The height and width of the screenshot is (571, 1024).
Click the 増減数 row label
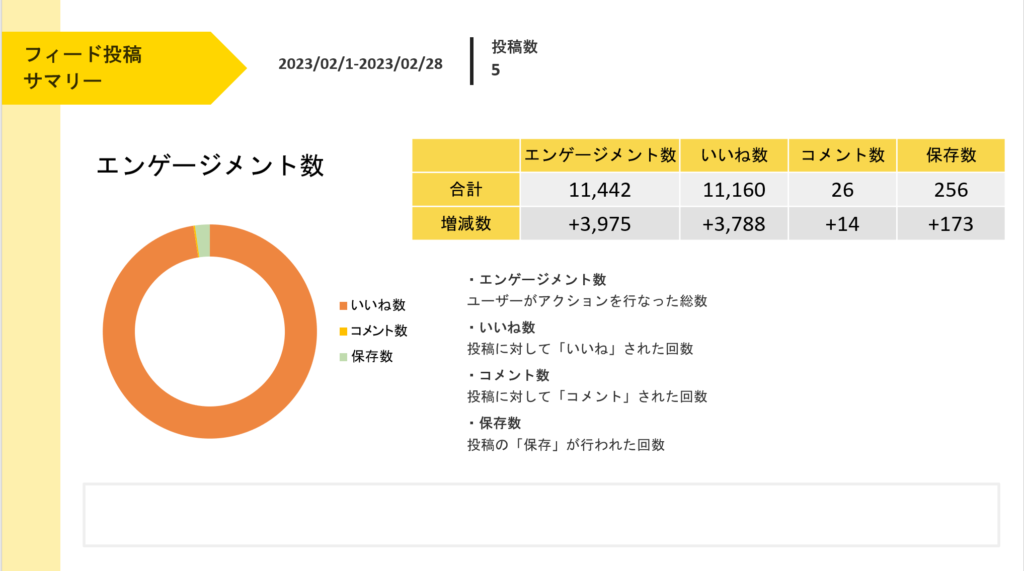click(465, 223)
